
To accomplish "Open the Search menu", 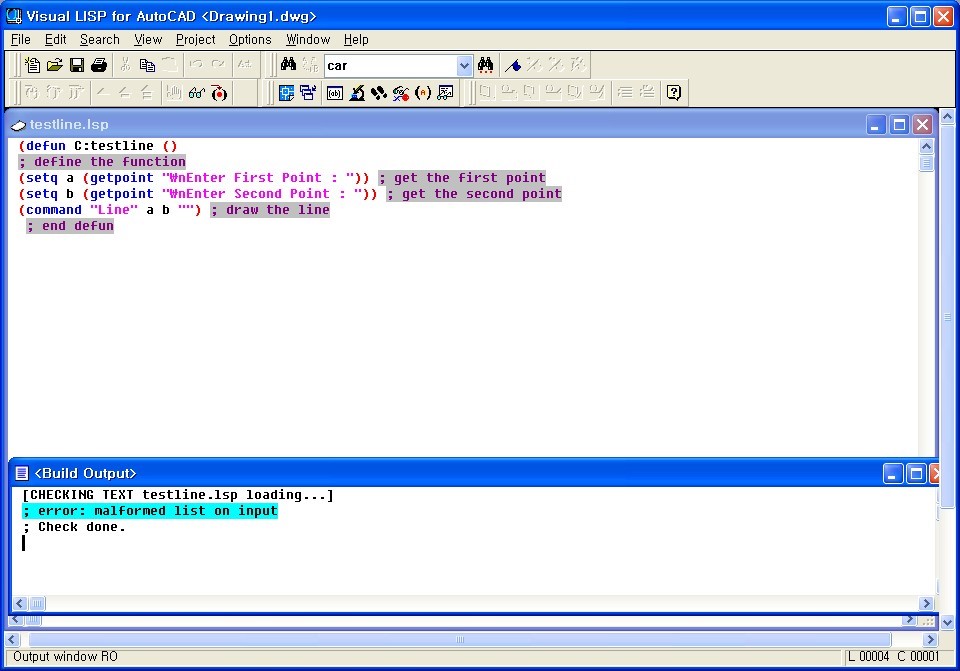I will click(100, 40).
